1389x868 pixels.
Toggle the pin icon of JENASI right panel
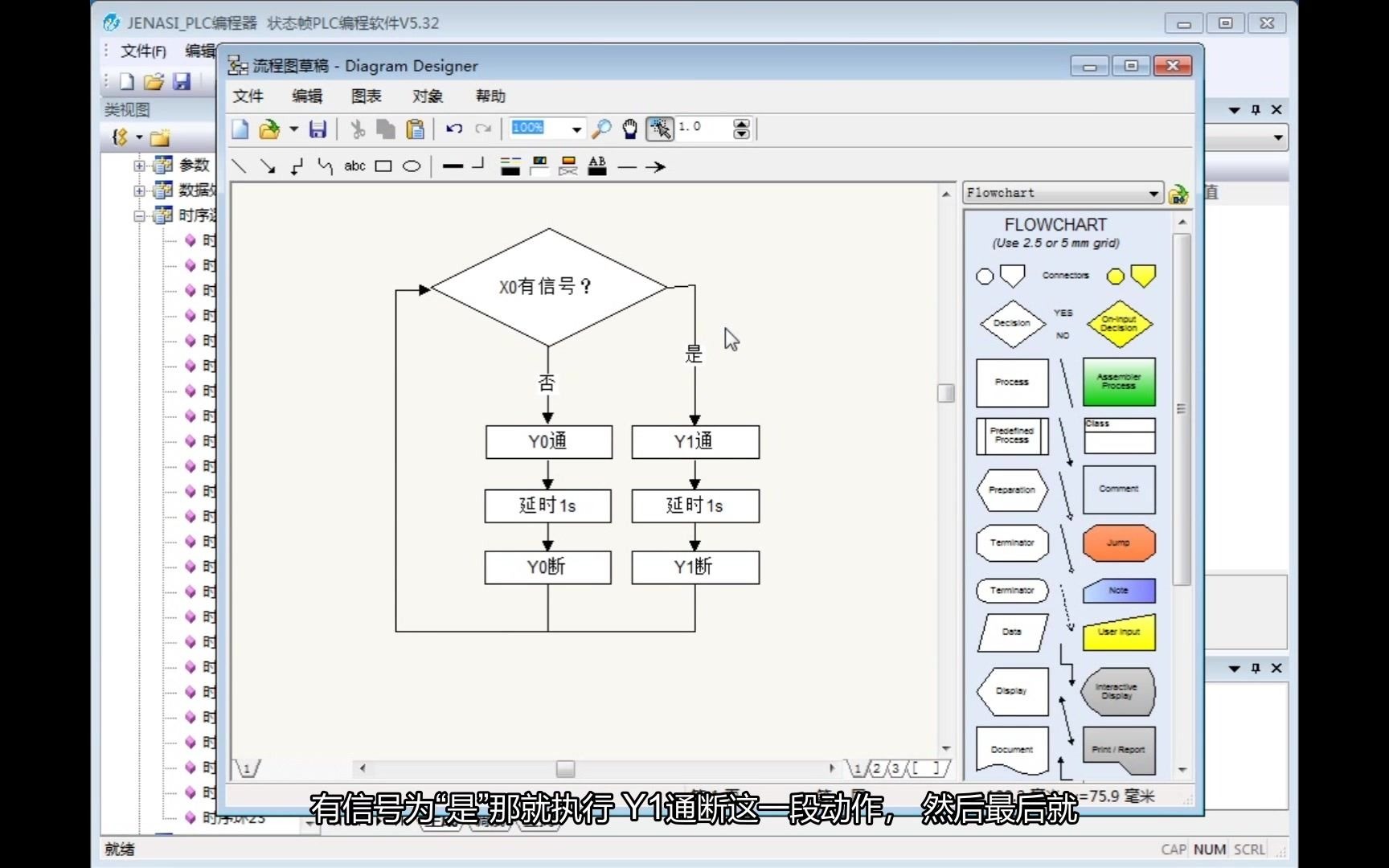tap(1256, 110)
